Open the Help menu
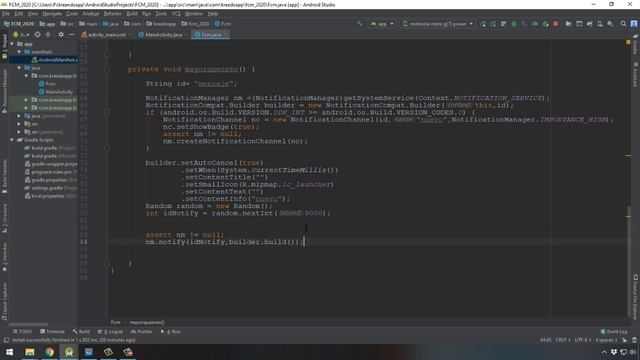This screenshot has height=360, width=640. click(213, 14)
